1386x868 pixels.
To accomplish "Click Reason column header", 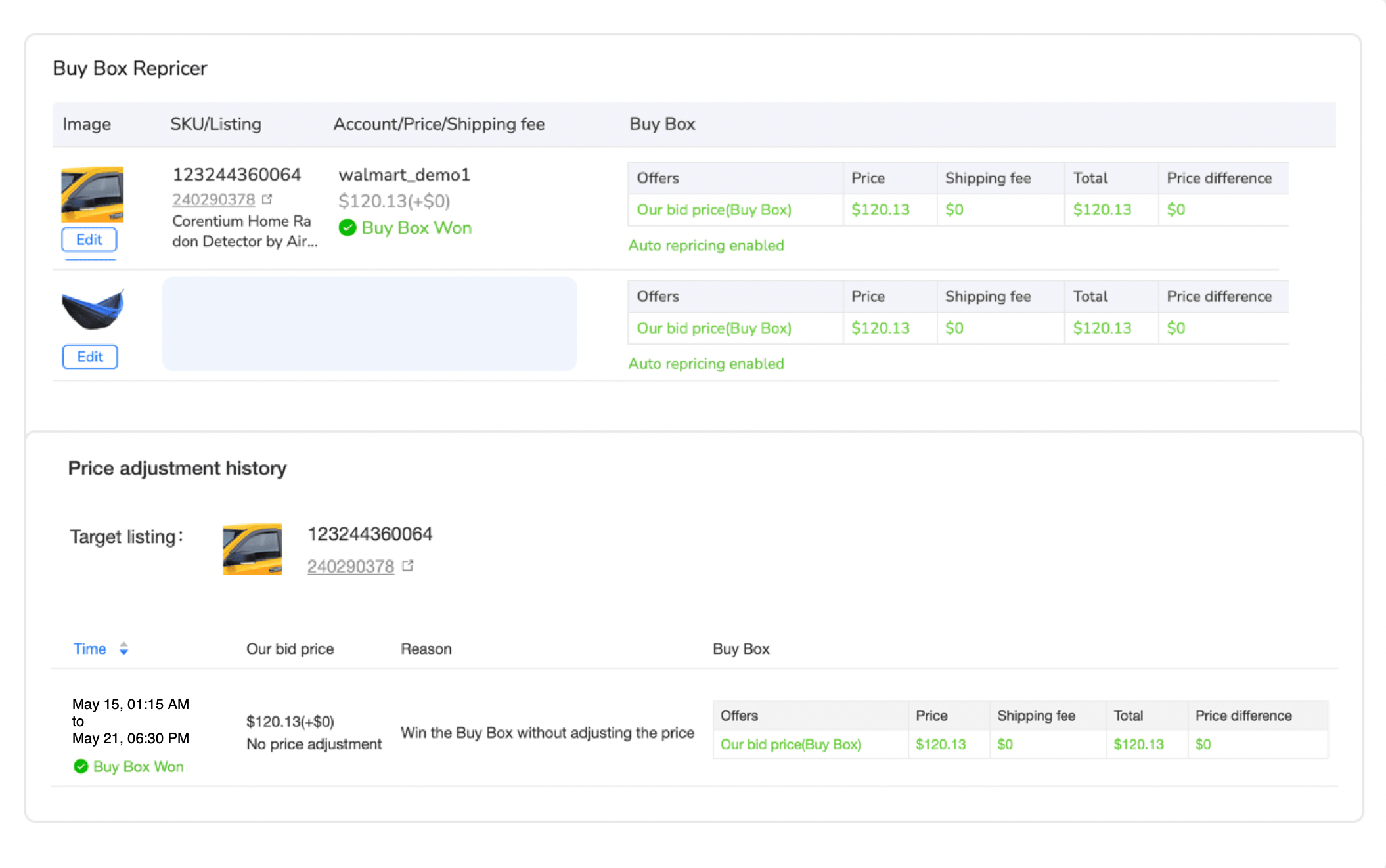I will coord(426,649).
